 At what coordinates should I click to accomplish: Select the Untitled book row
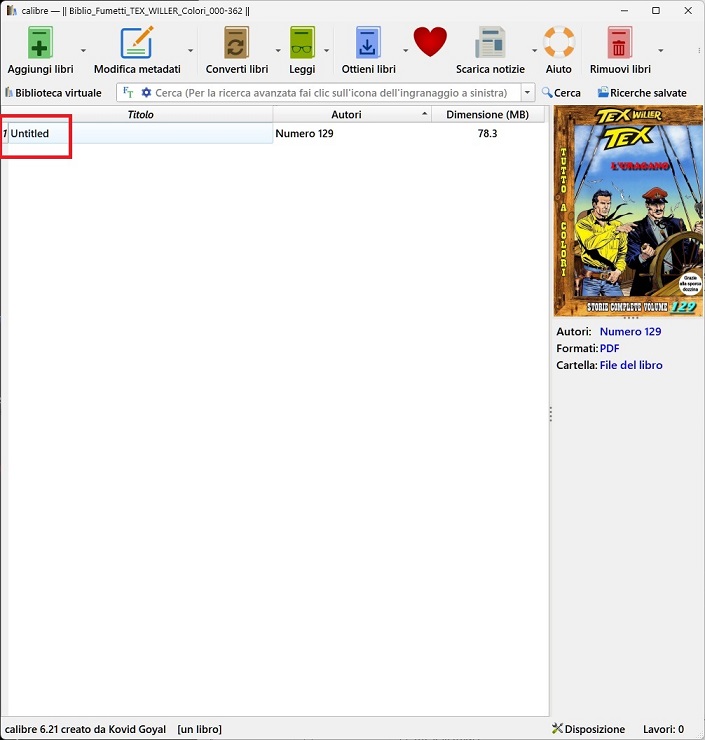point(141,133)
